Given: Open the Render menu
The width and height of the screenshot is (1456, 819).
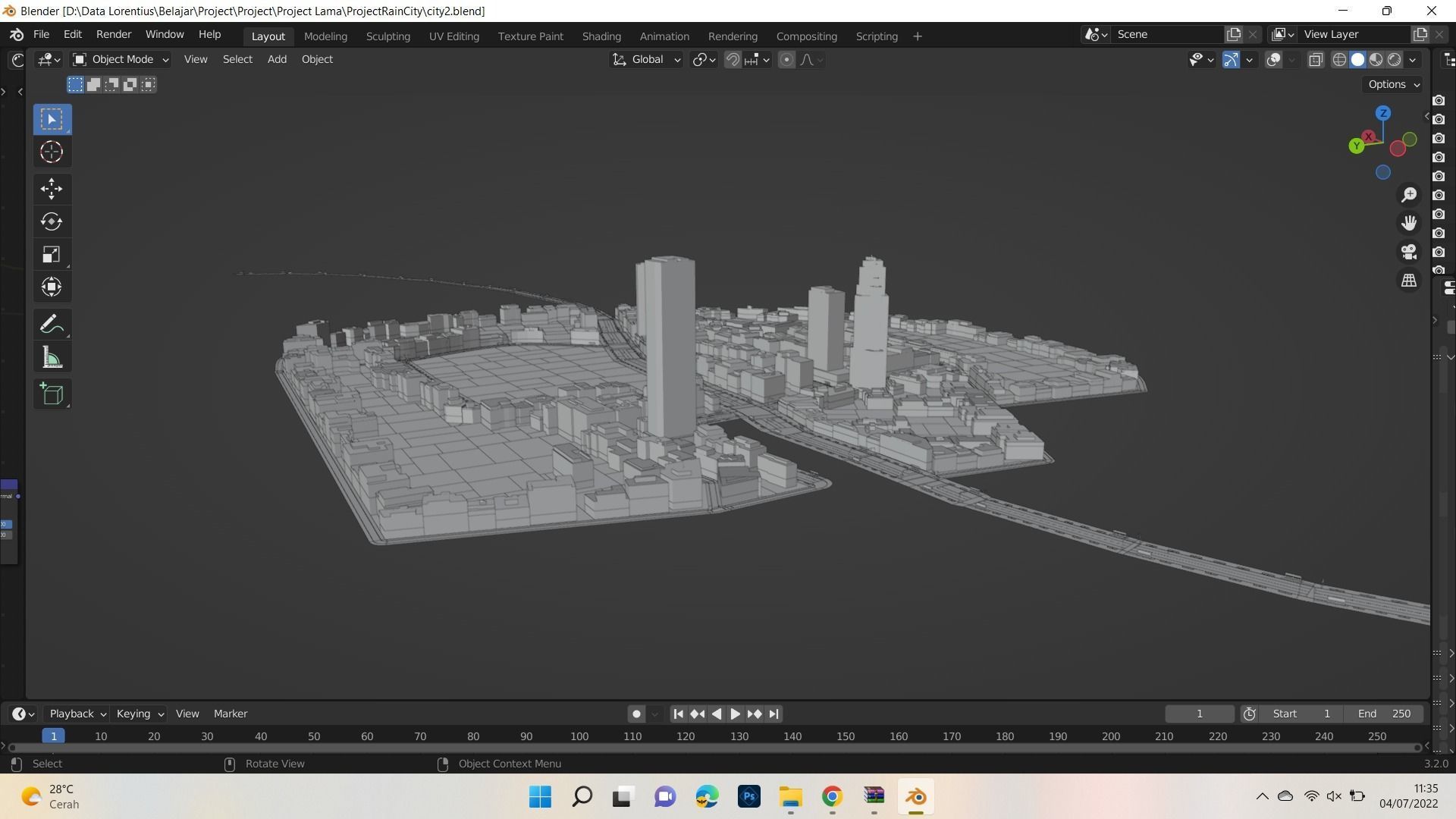Looking at the screenshot, I should pos(114,35).
